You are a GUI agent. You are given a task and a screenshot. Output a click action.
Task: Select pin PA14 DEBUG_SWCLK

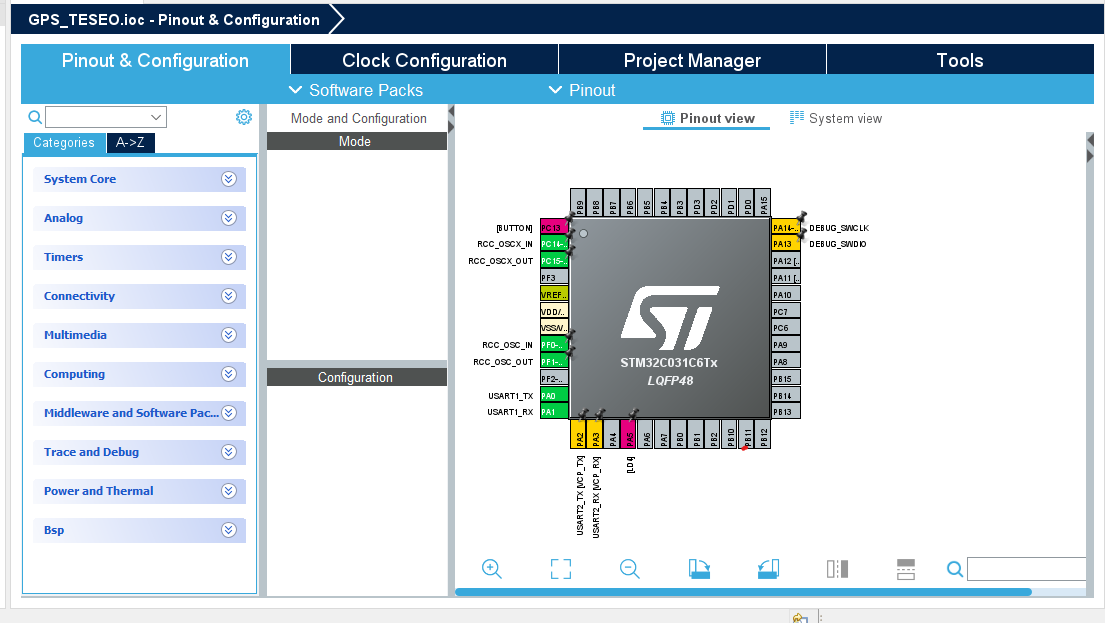pyautogui.click(x=786, y=227)
